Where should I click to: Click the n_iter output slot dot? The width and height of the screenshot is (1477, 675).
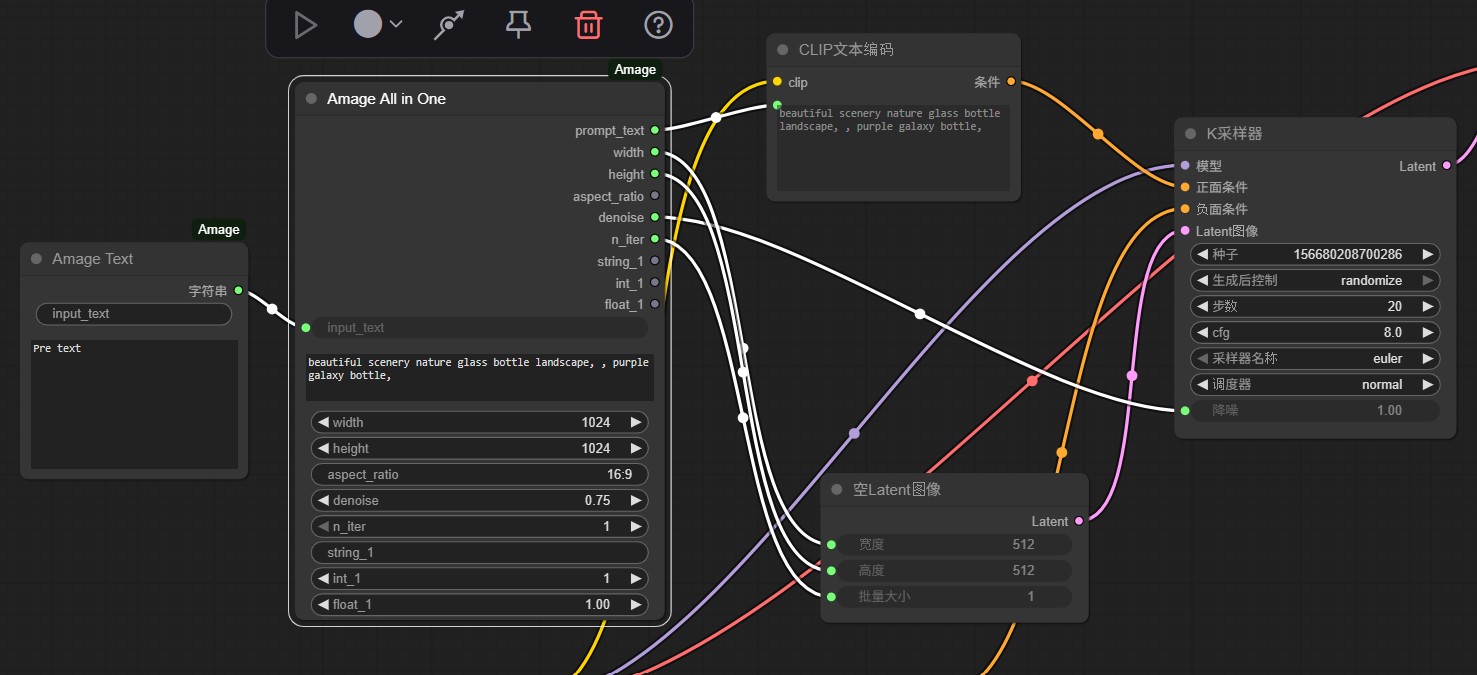tap(655, 239)
